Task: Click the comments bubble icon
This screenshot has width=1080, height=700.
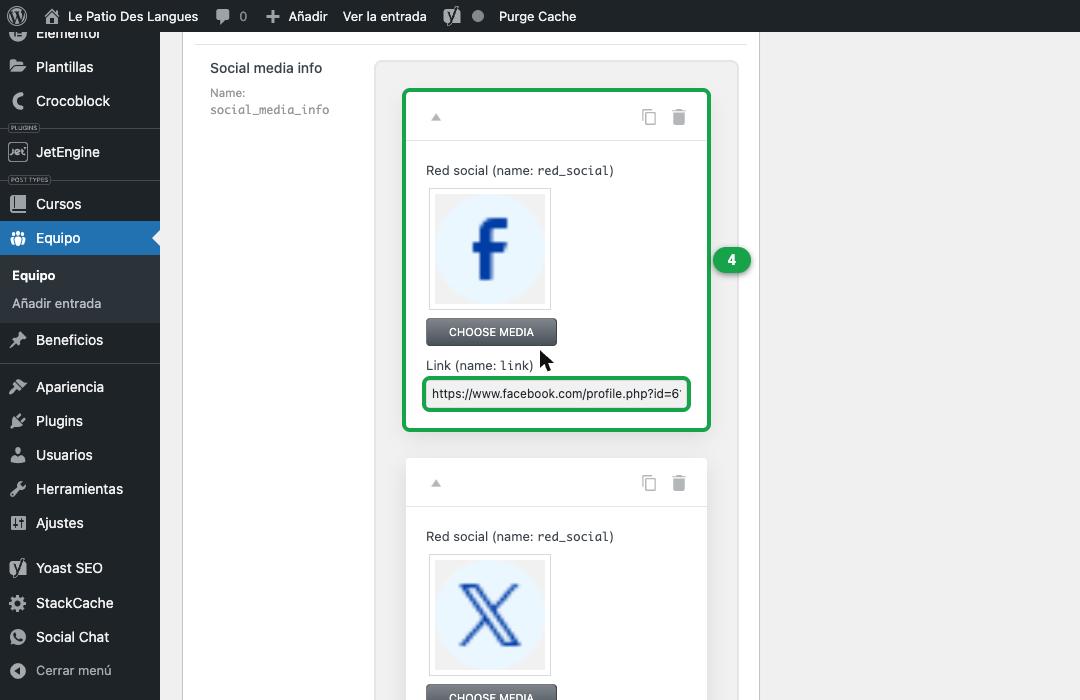Action: 222,16
